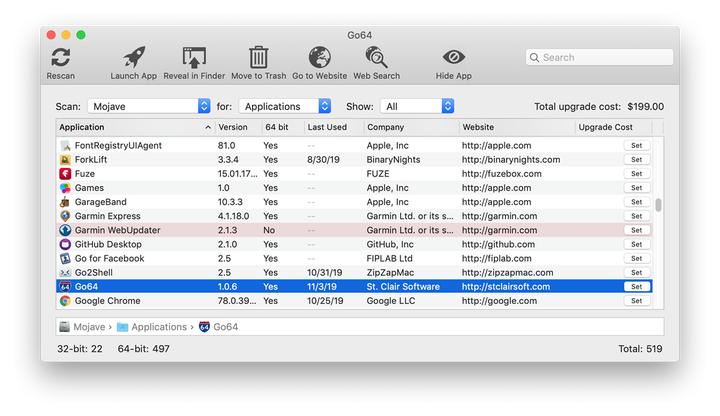
Task: Click the Hide App eye icon
Action: (x=454, y=57)
